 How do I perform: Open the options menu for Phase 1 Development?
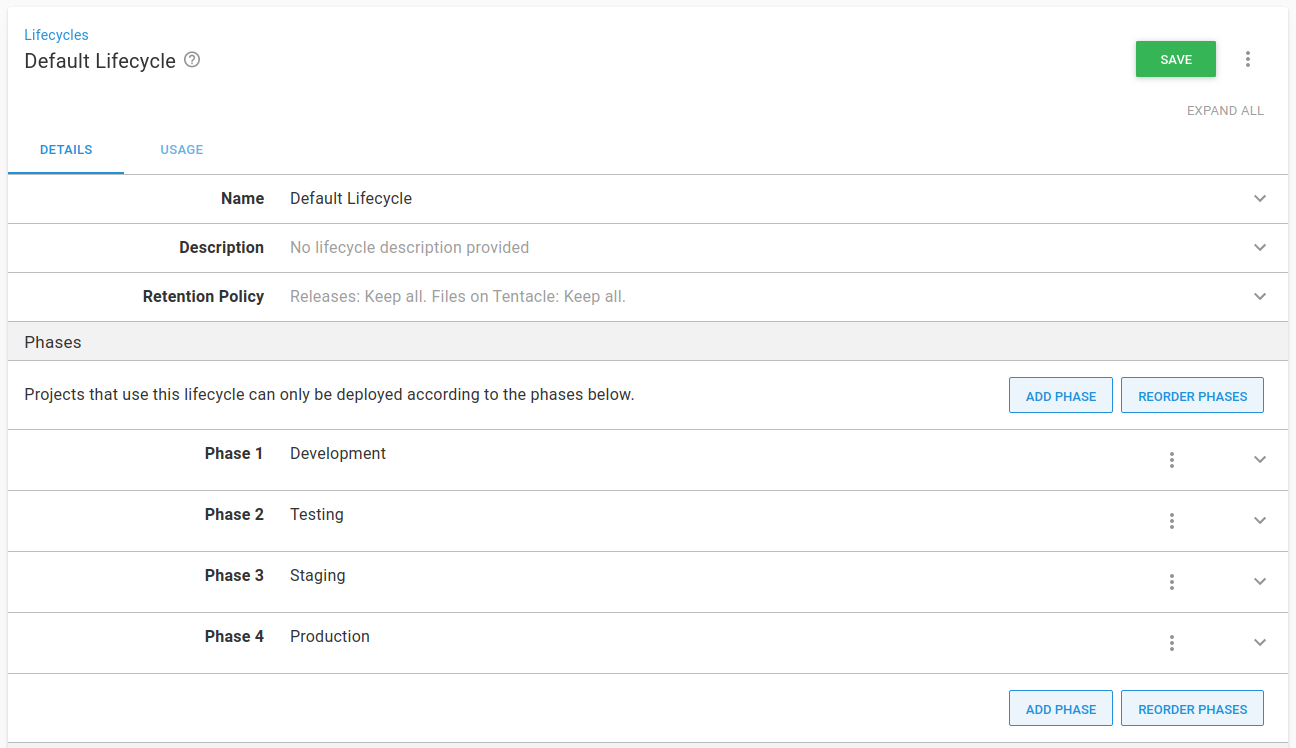[1171, 460]
